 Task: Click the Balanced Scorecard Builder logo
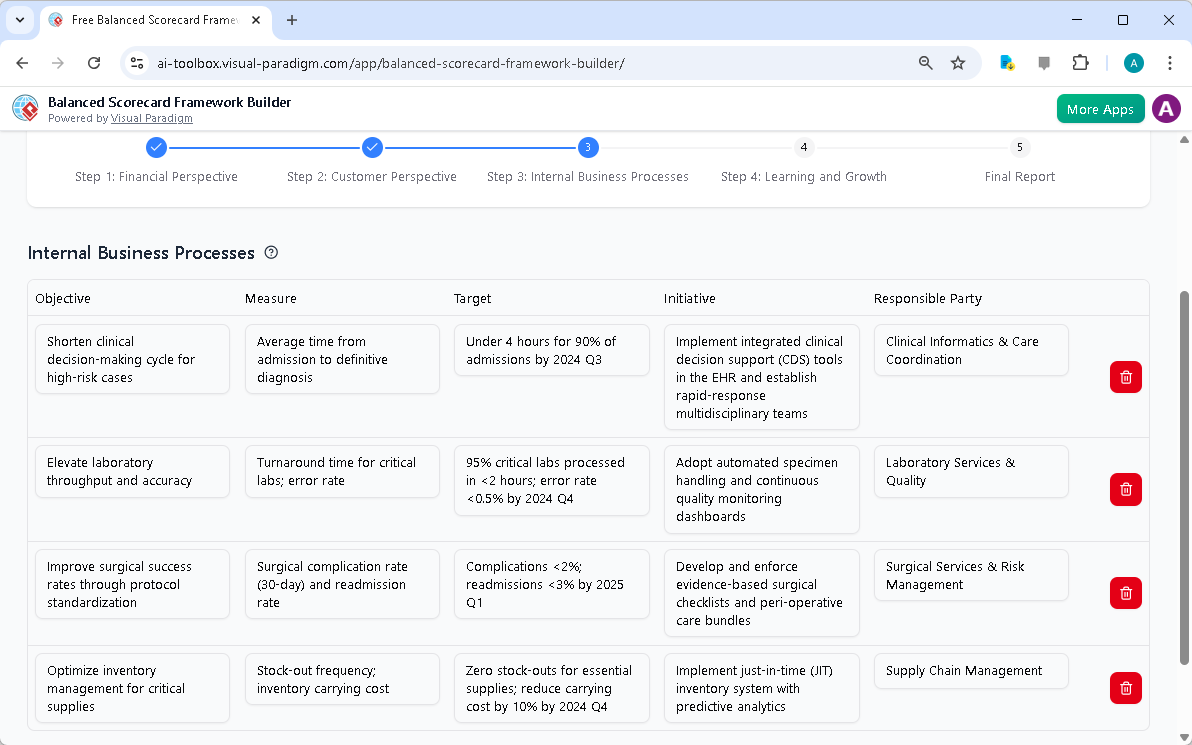24,108
